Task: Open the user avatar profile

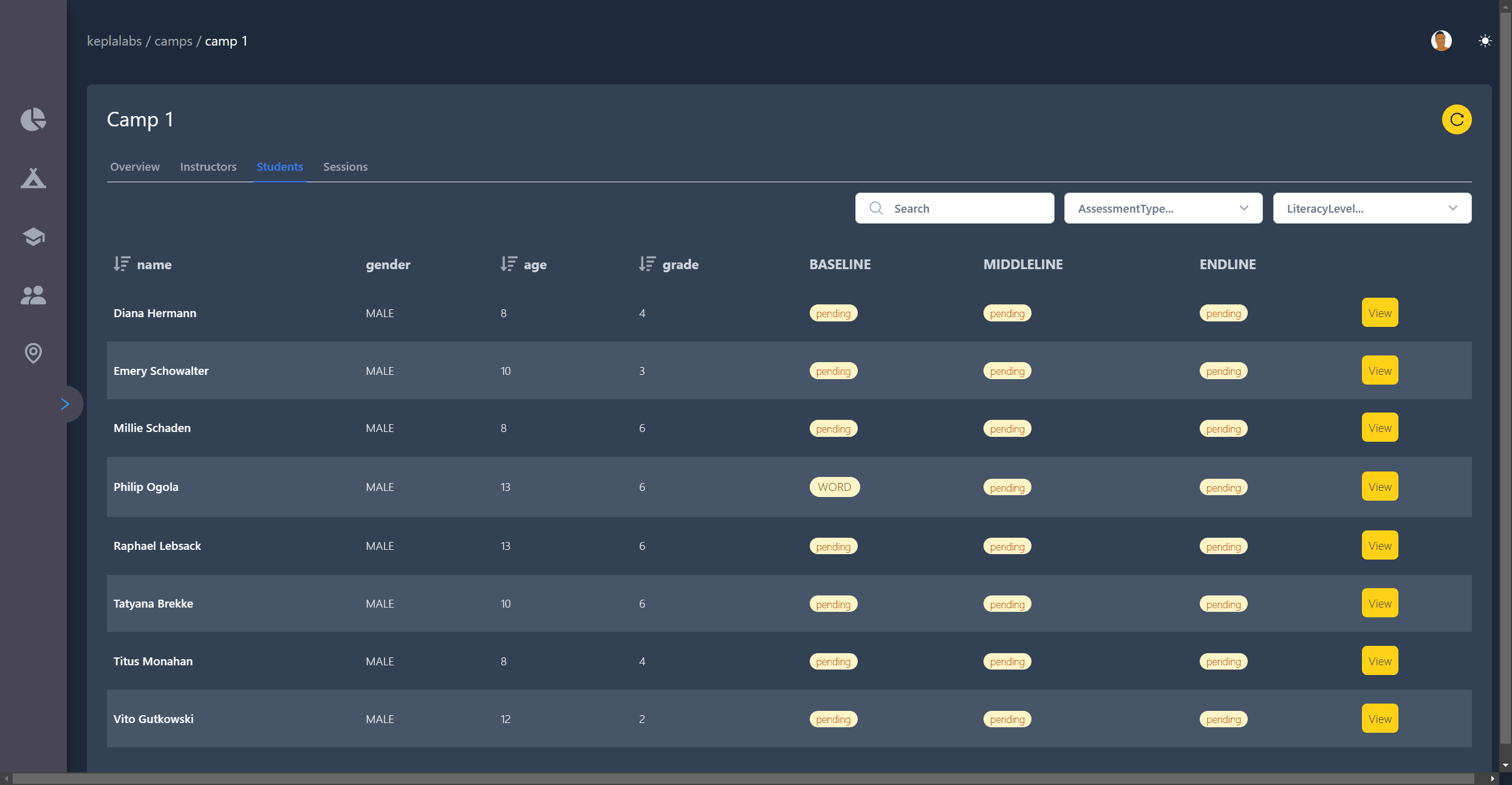Action: (x=1441, y=41)
